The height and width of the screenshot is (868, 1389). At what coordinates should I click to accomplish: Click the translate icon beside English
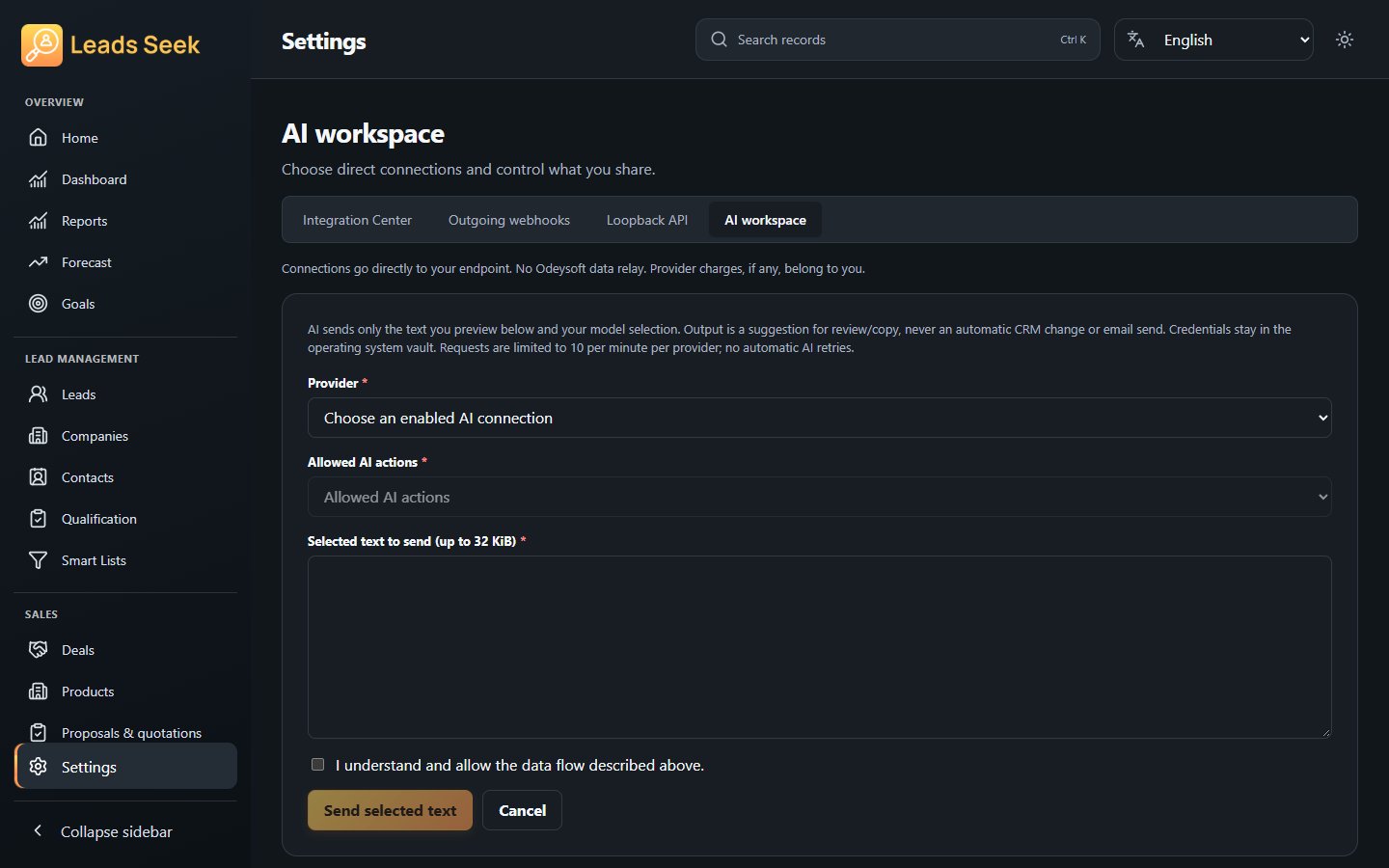1135,40
